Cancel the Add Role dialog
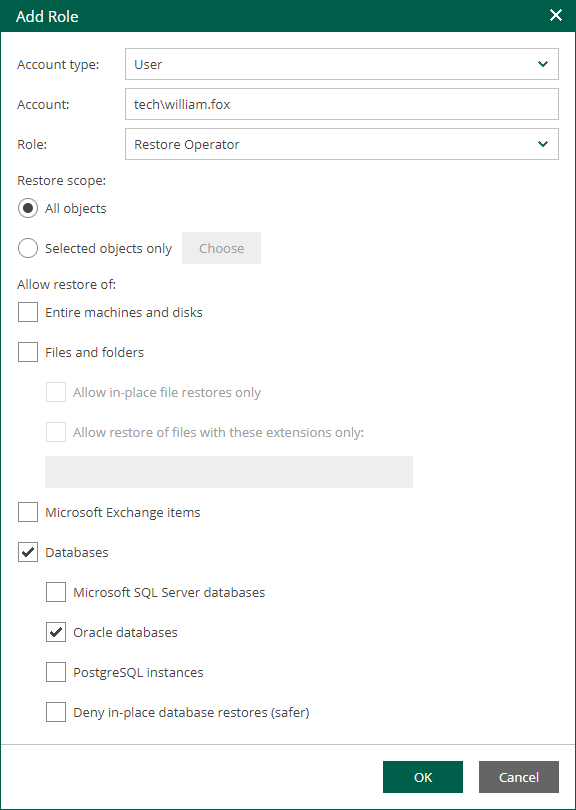This screenshot has height=810, width=576. pyautogui.click(x=518, y=777)
